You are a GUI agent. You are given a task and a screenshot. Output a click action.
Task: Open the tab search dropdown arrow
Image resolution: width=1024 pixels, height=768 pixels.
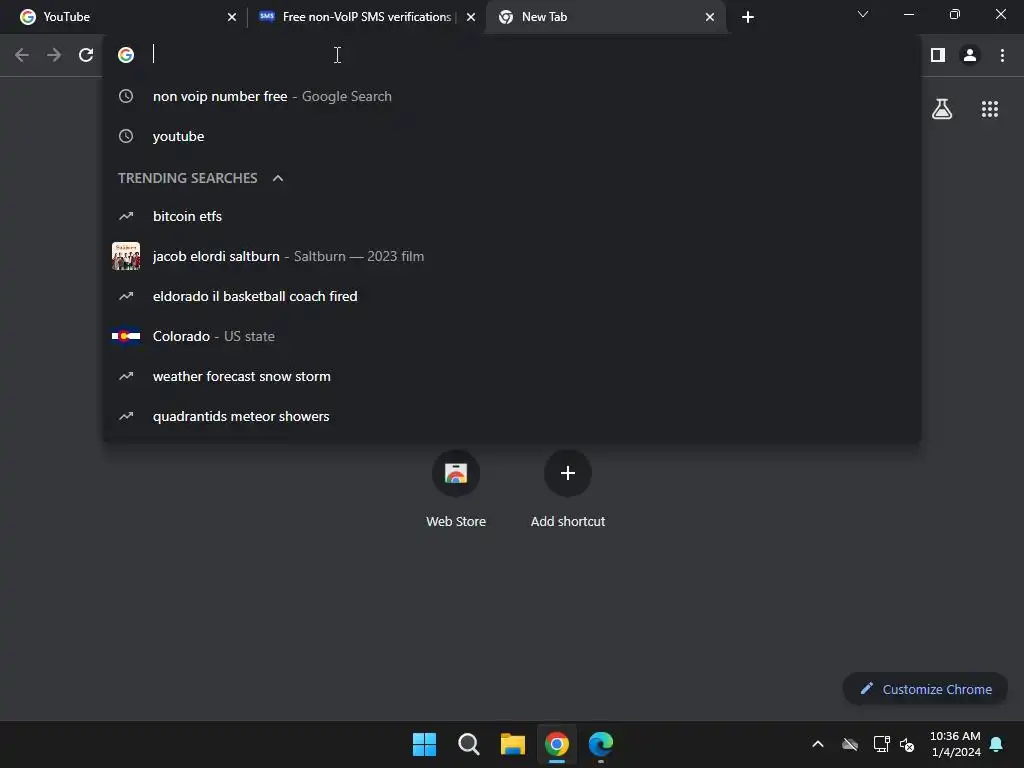(863, 14)
